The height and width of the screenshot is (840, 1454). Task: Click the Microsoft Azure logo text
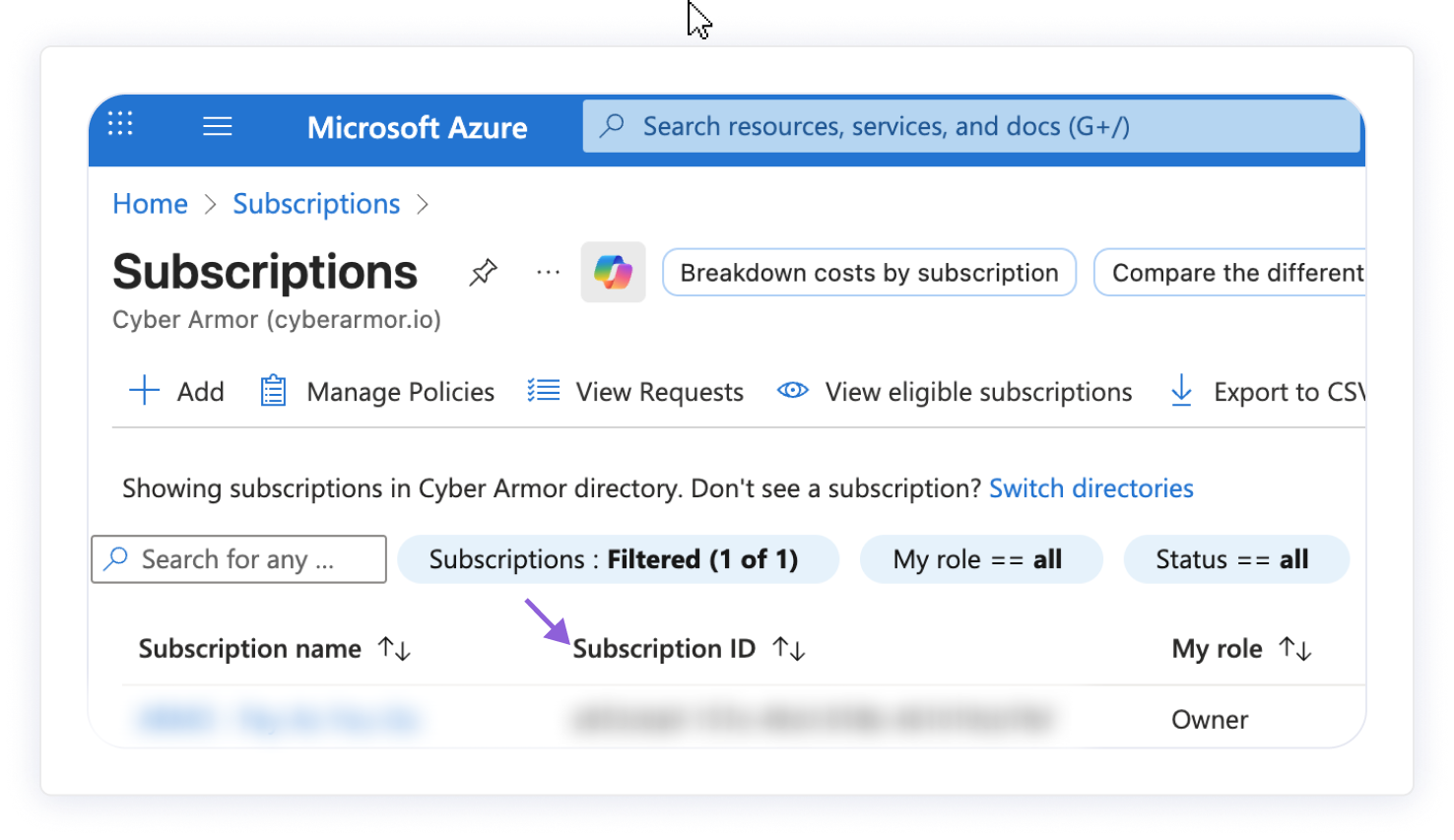pos(417,127)
